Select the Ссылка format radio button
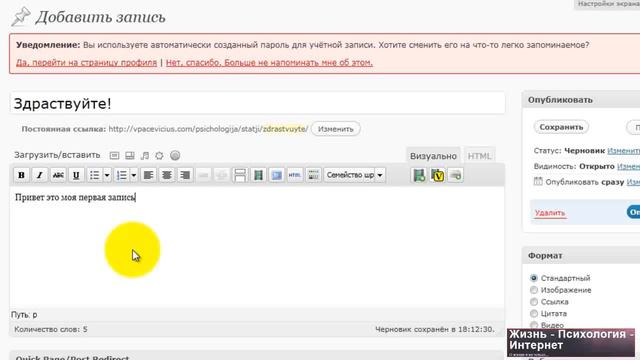This screenshot has height=360, width=640. (x=534, y=302)
